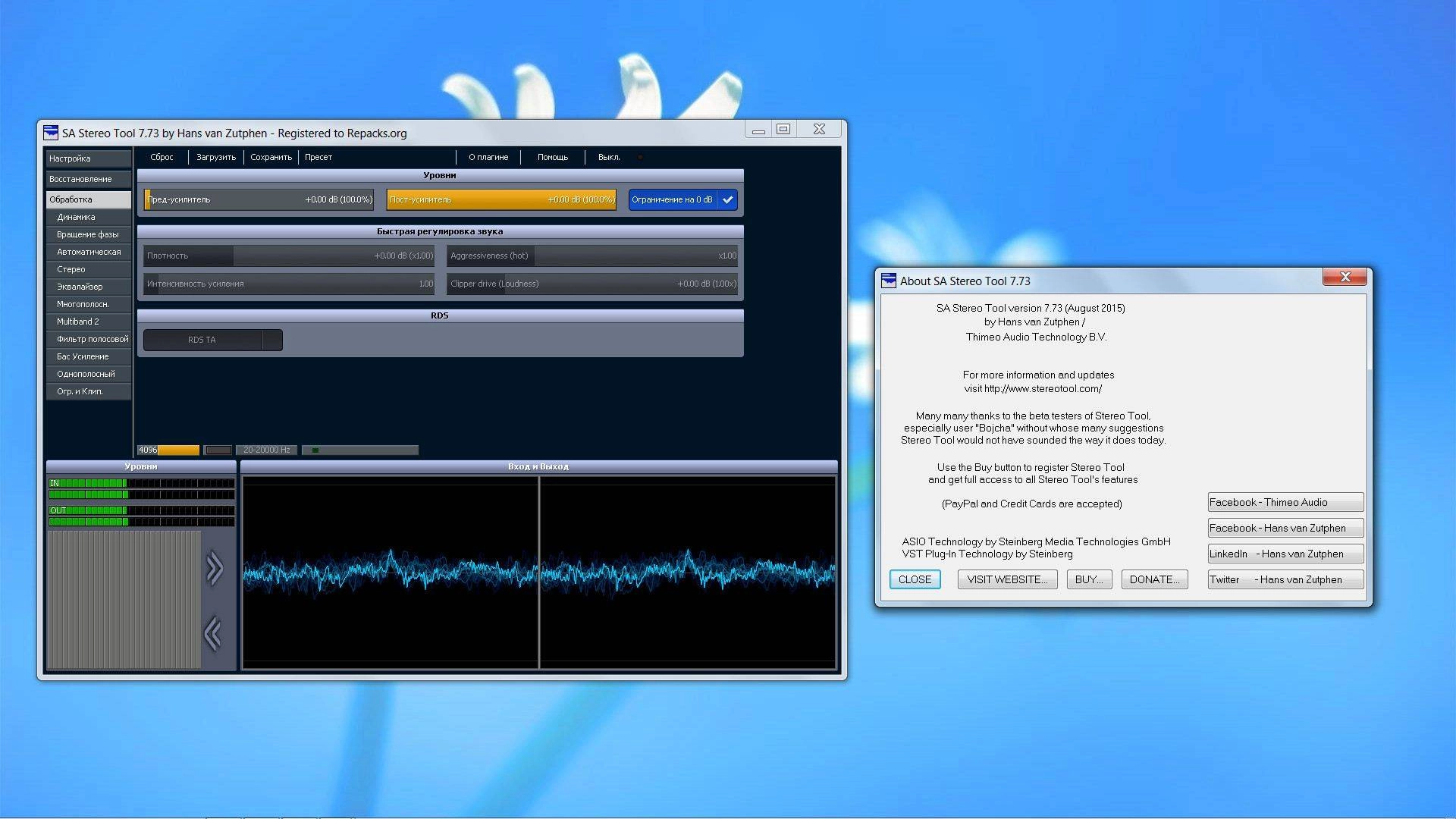Image resolution: width=1456 pixels, height=819 pixels.
Task: Click the 'BUY...' button
Action: point(1089,579)
